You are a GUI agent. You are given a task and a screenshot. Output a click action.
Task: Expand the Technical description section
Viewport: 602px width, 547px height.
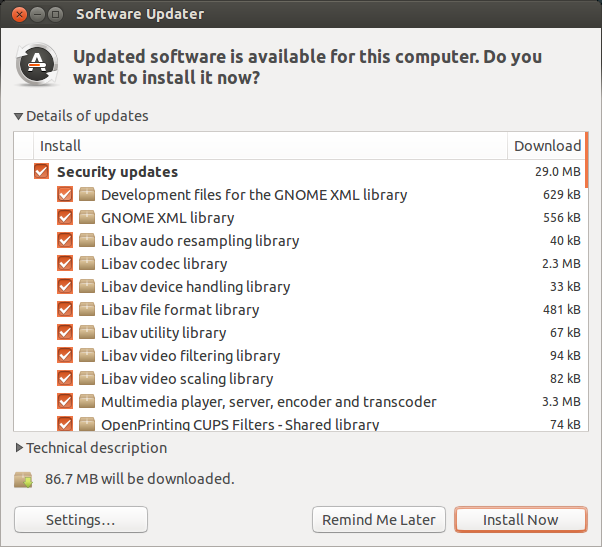pos(19,448)
